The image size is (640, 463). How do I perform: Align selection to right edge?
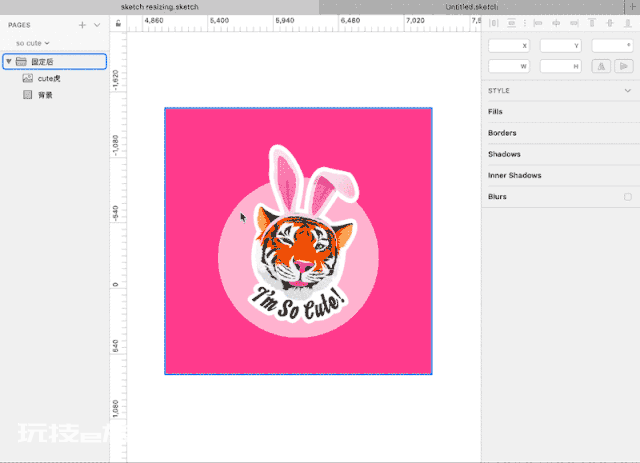click(x=574, y=23)
